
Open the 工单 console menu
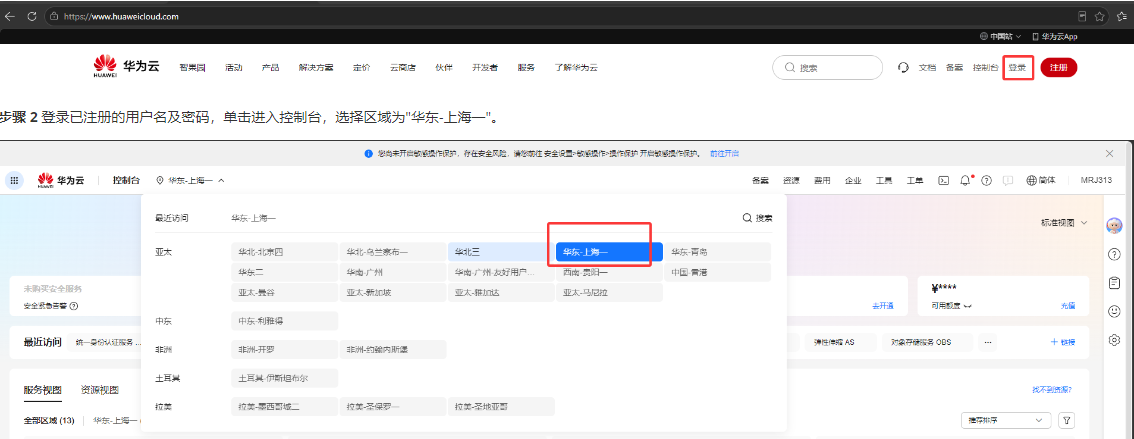915,180
